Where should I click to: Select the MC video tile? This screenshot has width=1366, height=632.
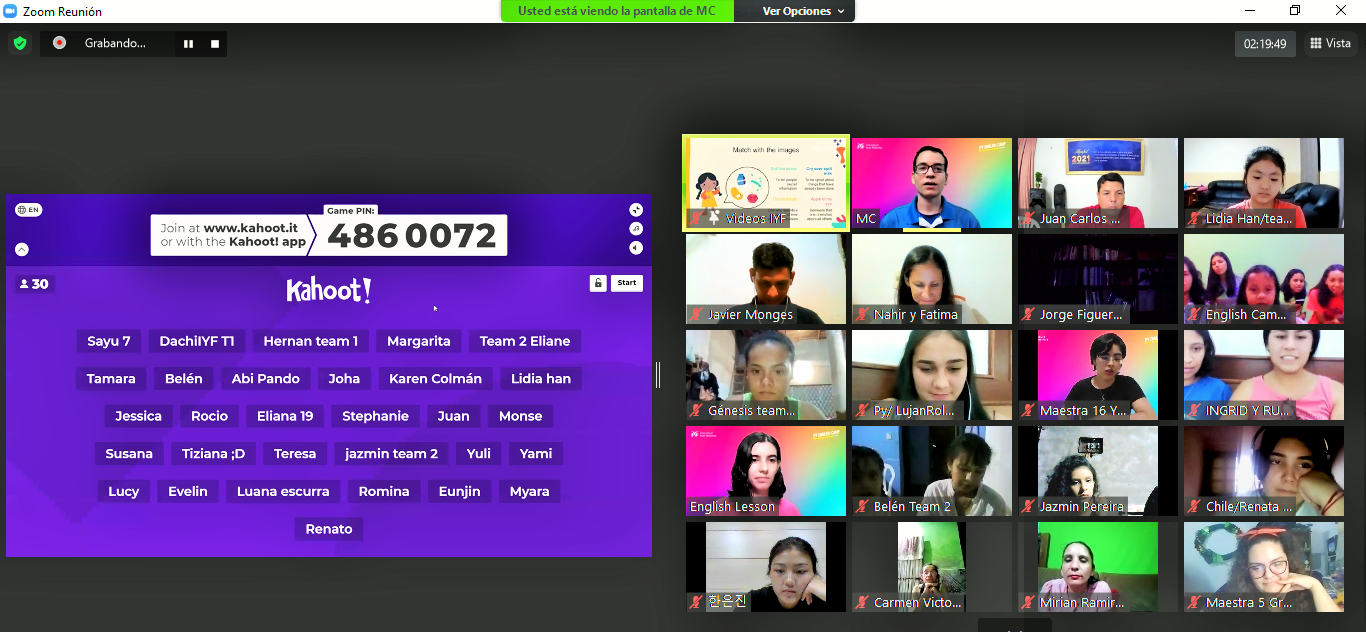click(932, 183)
